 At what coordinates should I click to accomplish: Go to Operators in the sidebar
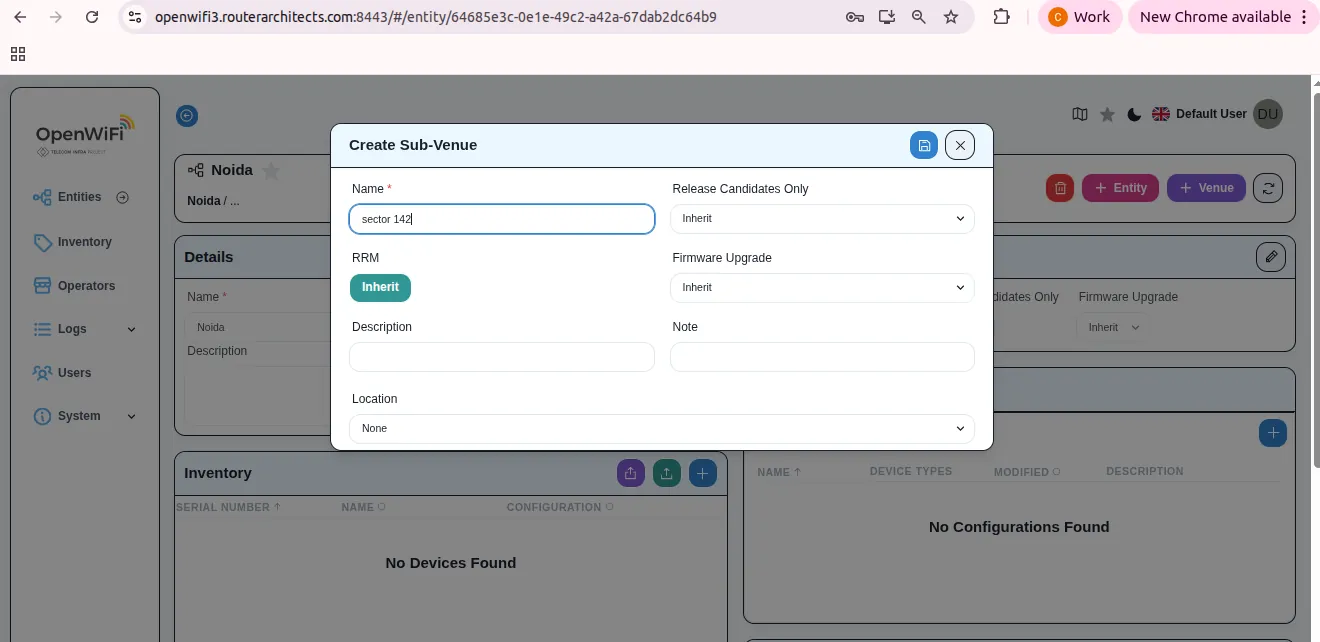click(x=86, y=286)
